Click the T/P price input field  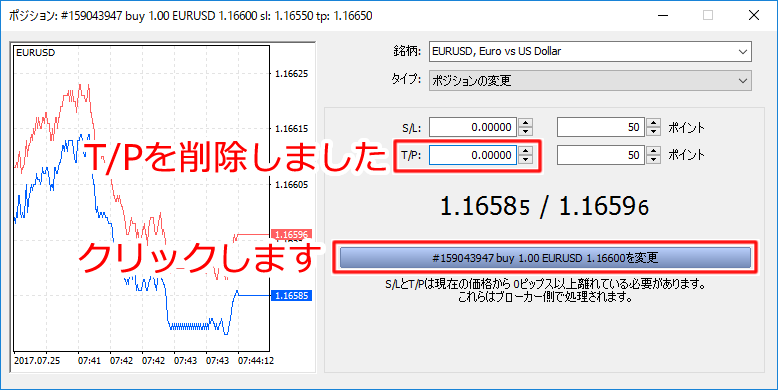pyautogui.click(x=473, y=155)
